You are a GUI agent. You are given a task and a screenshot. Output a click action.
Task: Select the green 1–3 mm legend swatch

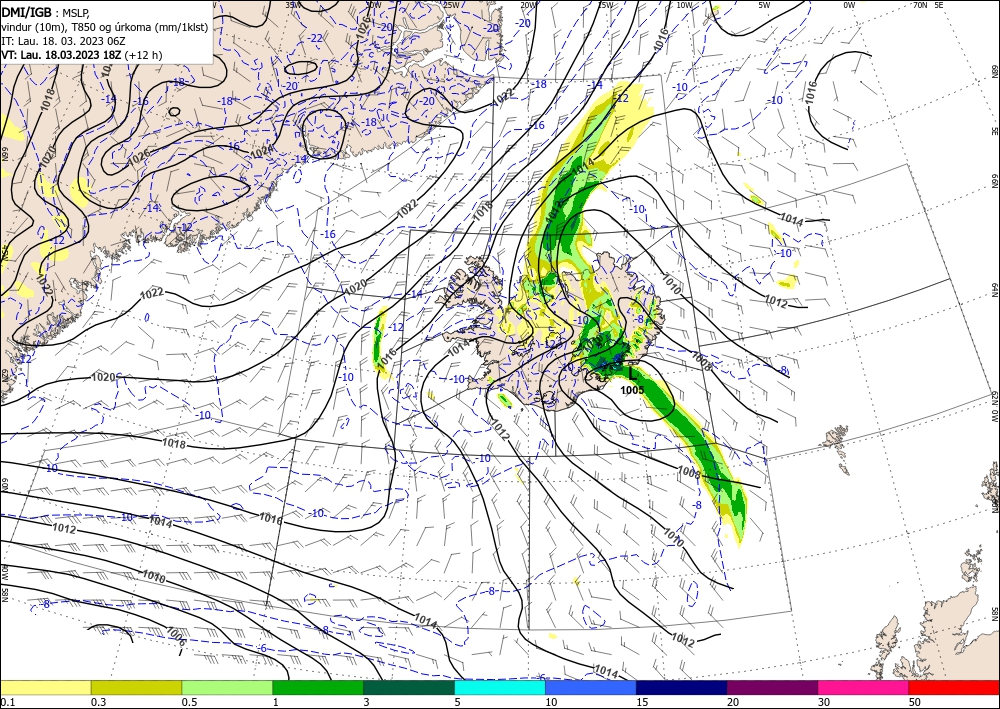[x=318, y=687]
